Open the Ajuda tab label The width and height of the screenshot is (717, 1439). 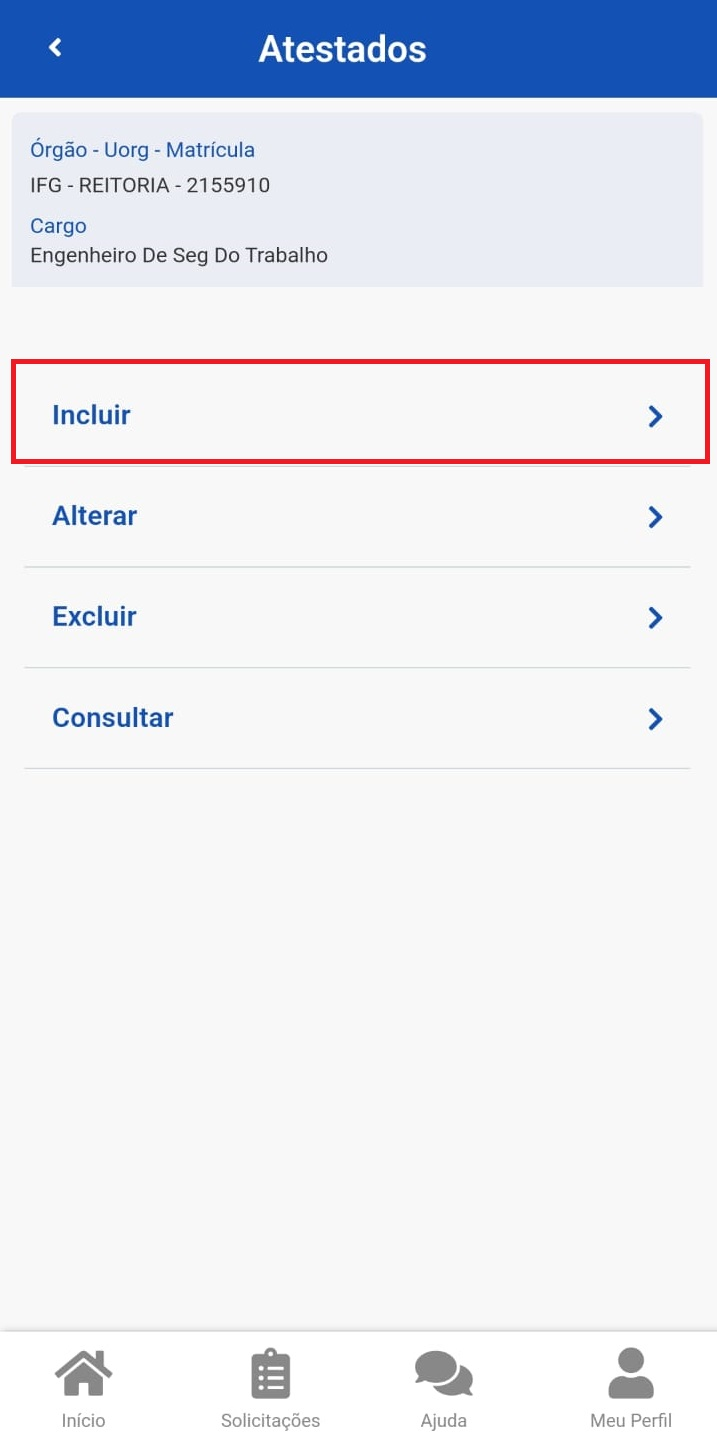(x=443, y=1420)
